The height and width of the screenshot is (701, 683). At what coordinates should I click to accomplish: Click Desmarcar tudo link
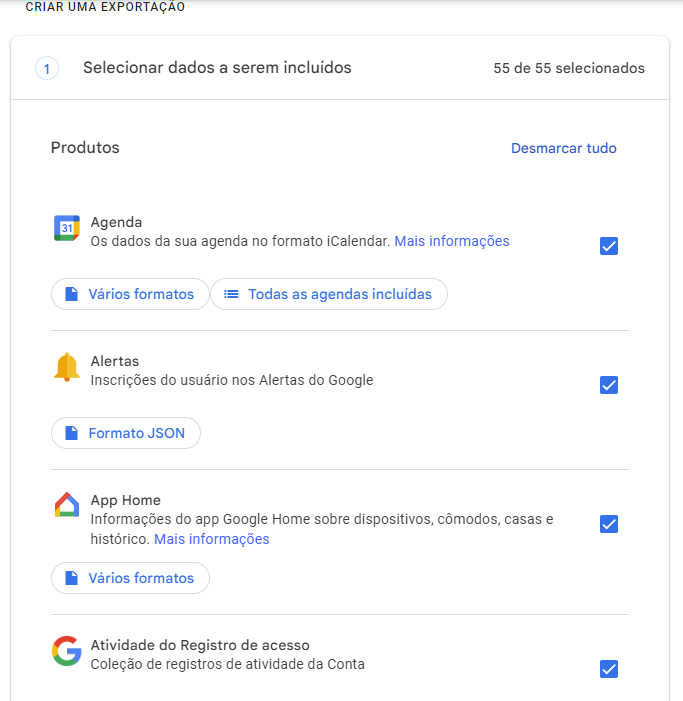pos(564,148)
